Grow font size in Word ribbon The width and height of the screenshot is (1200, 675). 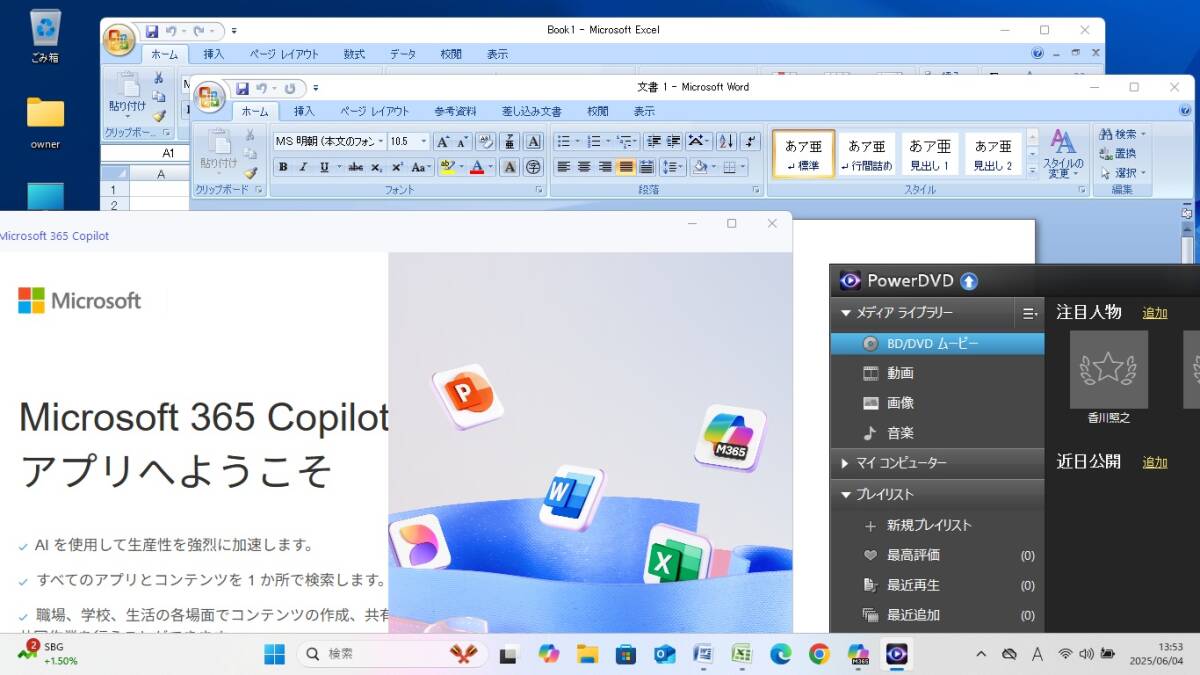[x=443, y=142]
